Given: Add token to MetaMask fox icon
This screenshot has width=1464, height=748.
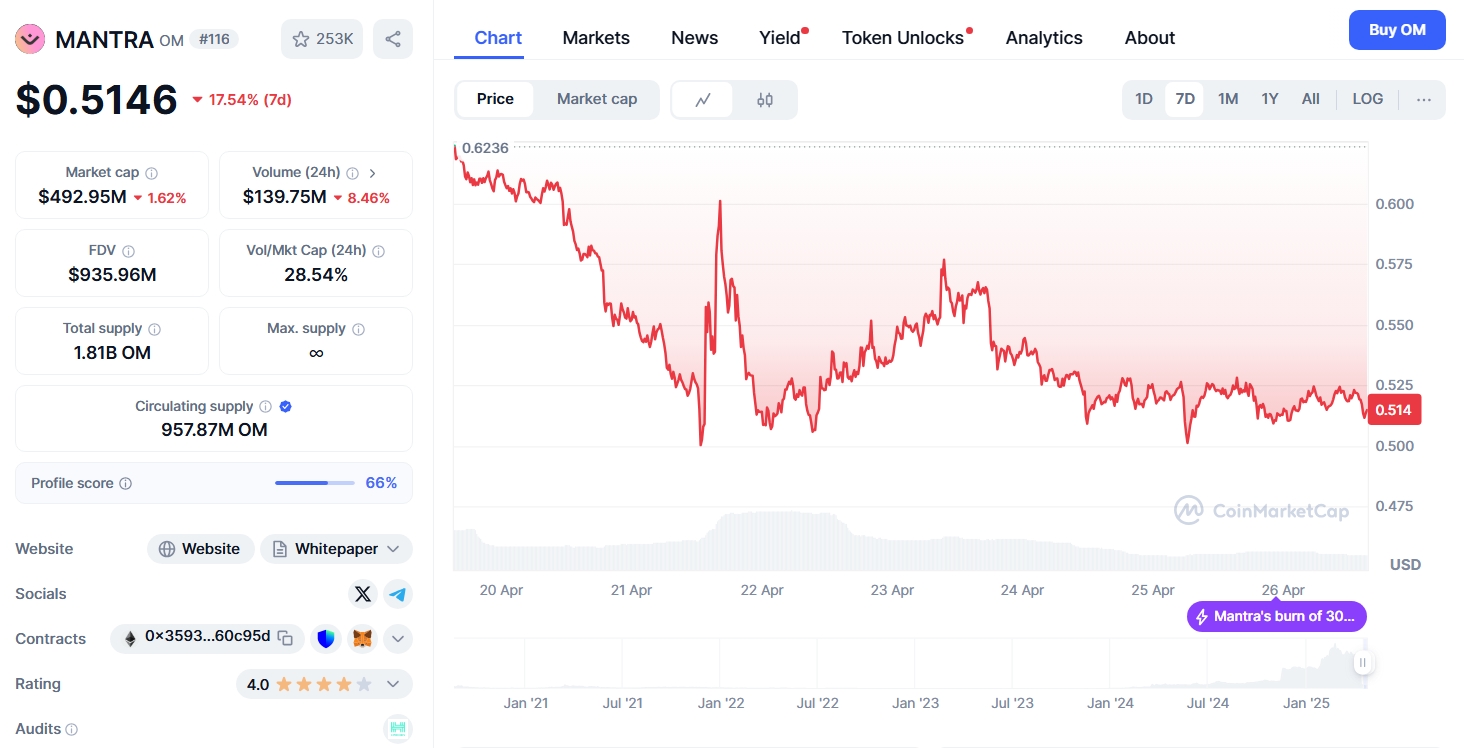Looking at the screenshot, I should 362,638.
